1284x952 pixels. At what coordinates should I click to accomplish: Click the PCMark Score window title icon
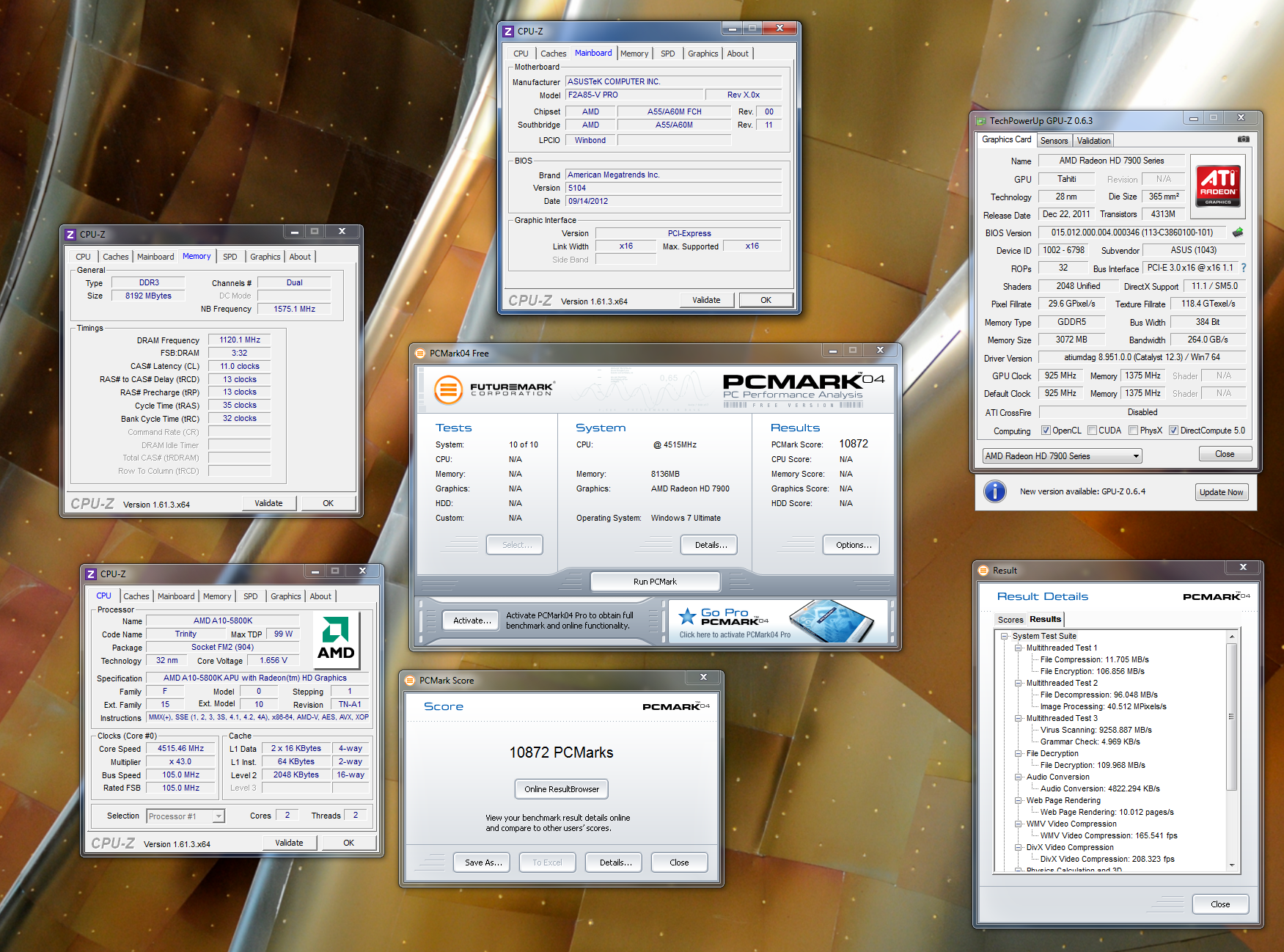coord(410,681)
